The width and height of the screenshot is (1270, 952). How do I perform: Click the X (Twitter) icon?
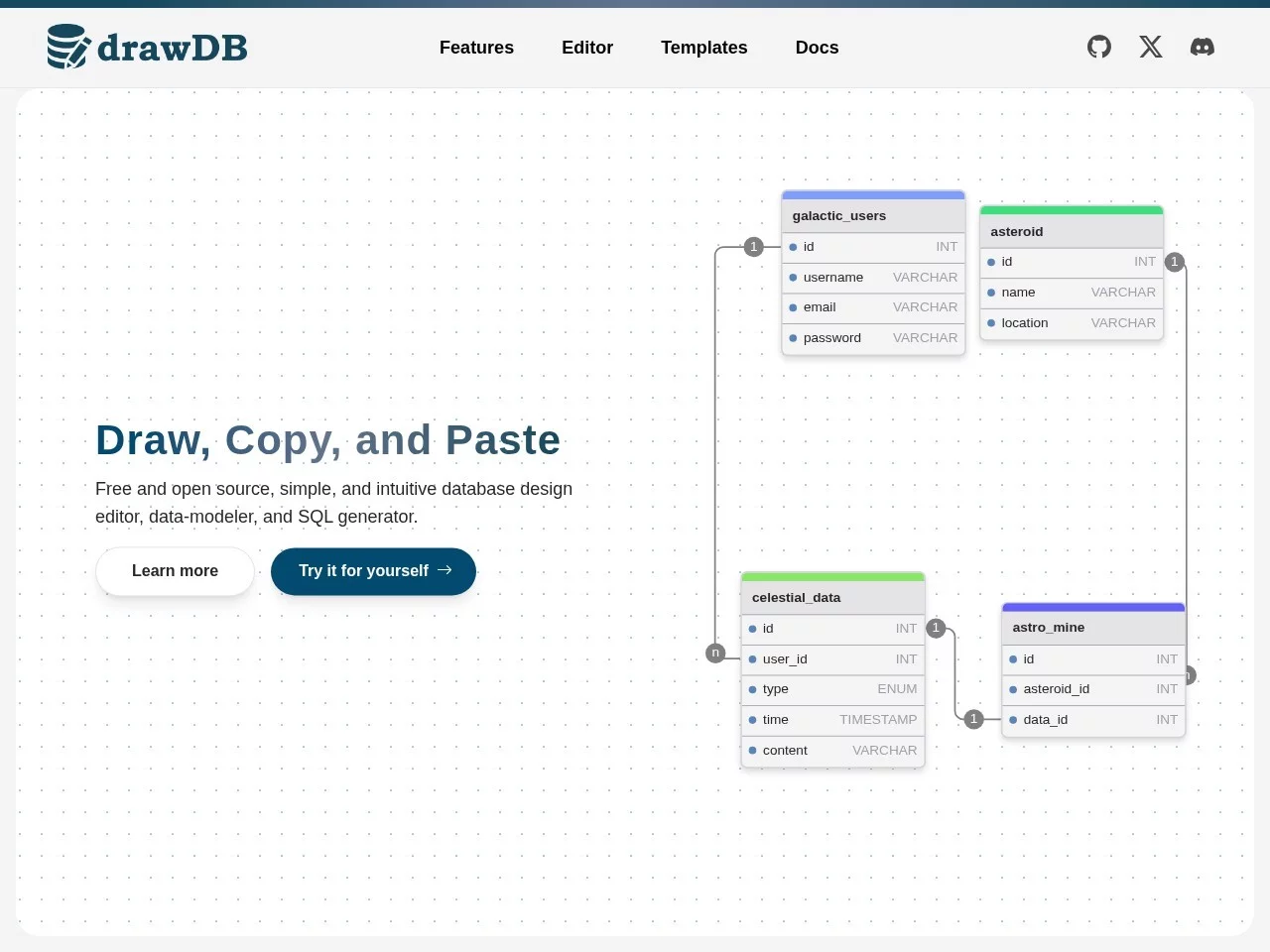(1150, 47)
